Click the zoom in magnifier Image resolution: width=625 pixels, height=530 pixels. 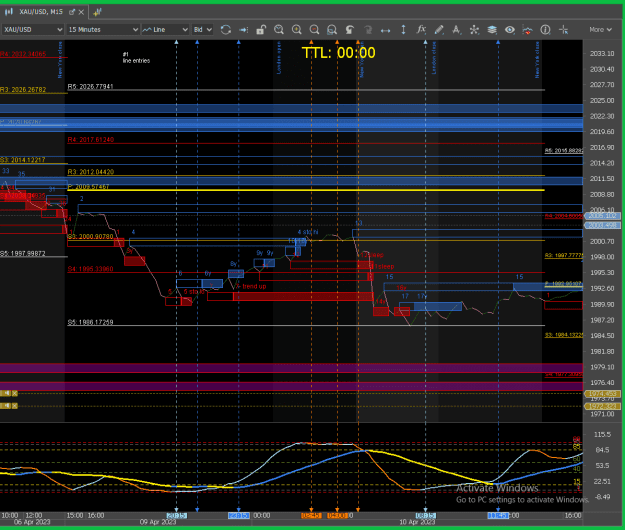pos(297,29)
